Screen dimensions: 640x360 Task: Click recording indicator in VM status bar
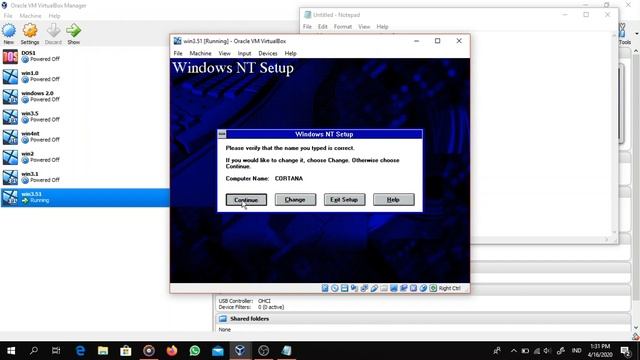click(x=403, y=288)
